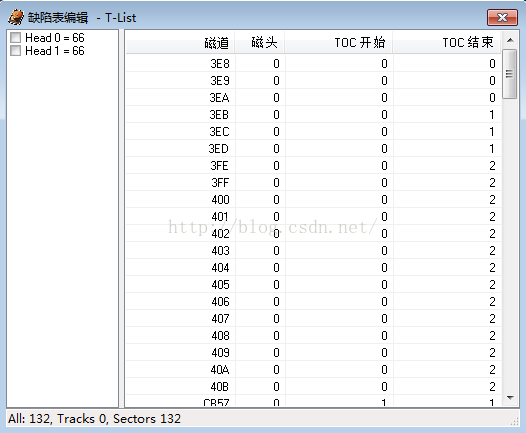The height and width of the screenshot is (433, 526).
Task: Select track row 3FF
Action: coord(313,182)
